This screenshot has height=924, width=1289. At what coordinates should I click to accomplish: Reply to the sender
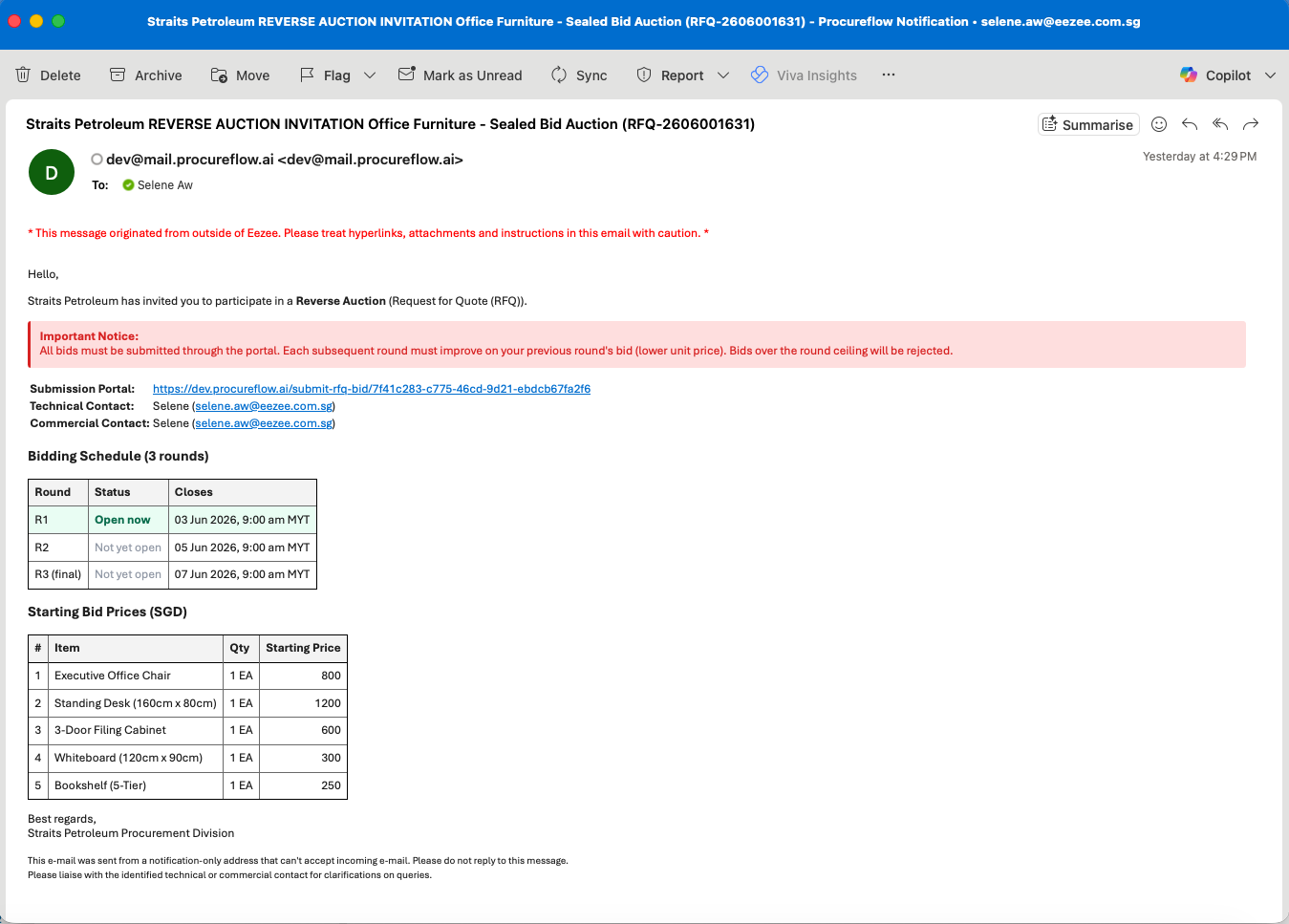(1190, 124)
